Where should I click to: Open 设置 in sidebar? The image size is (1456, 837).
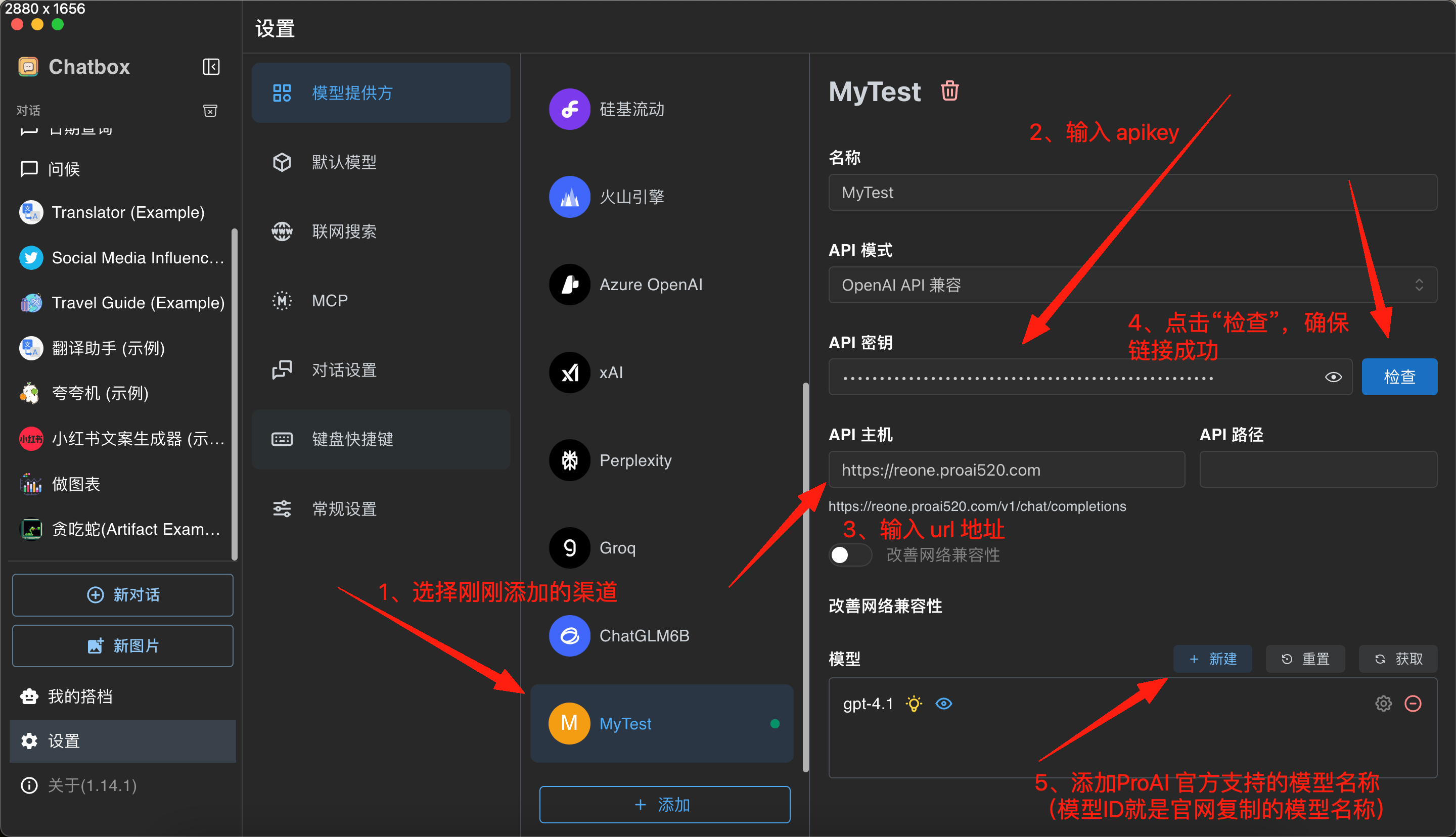(x=122, y=741)
